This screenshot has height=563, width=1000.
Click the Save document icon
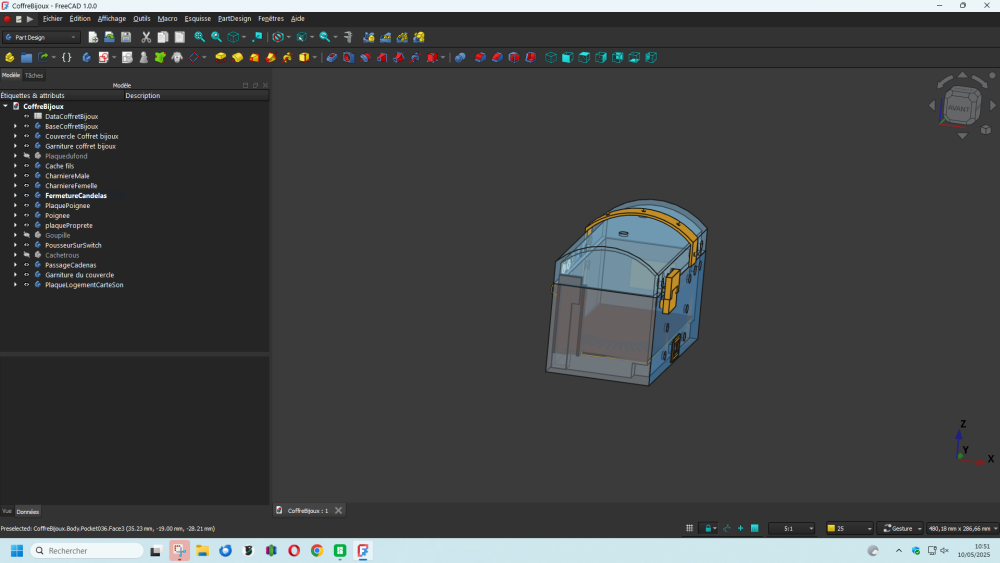pos(126,37)
